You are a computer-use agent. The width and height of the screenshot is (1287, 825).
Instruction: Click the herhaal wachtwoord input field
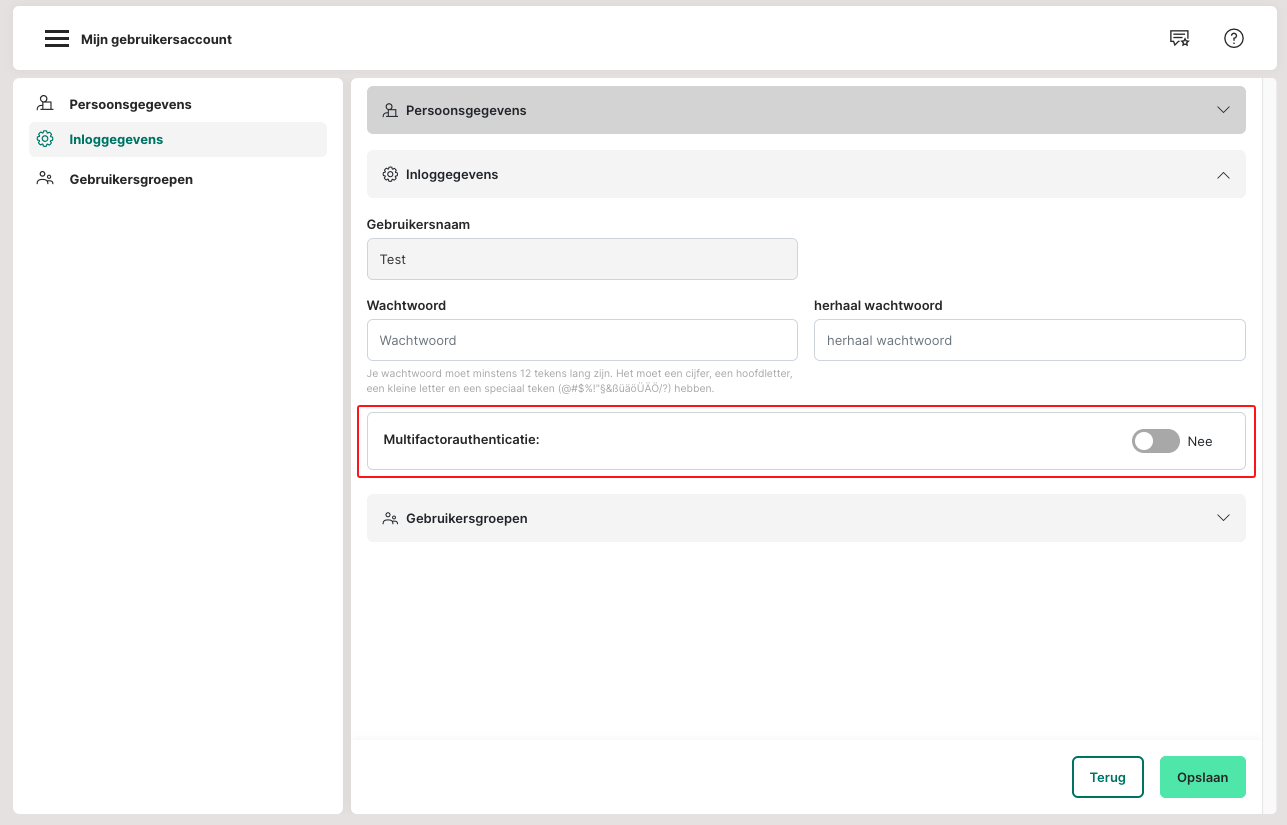(x=1029, y=340)
